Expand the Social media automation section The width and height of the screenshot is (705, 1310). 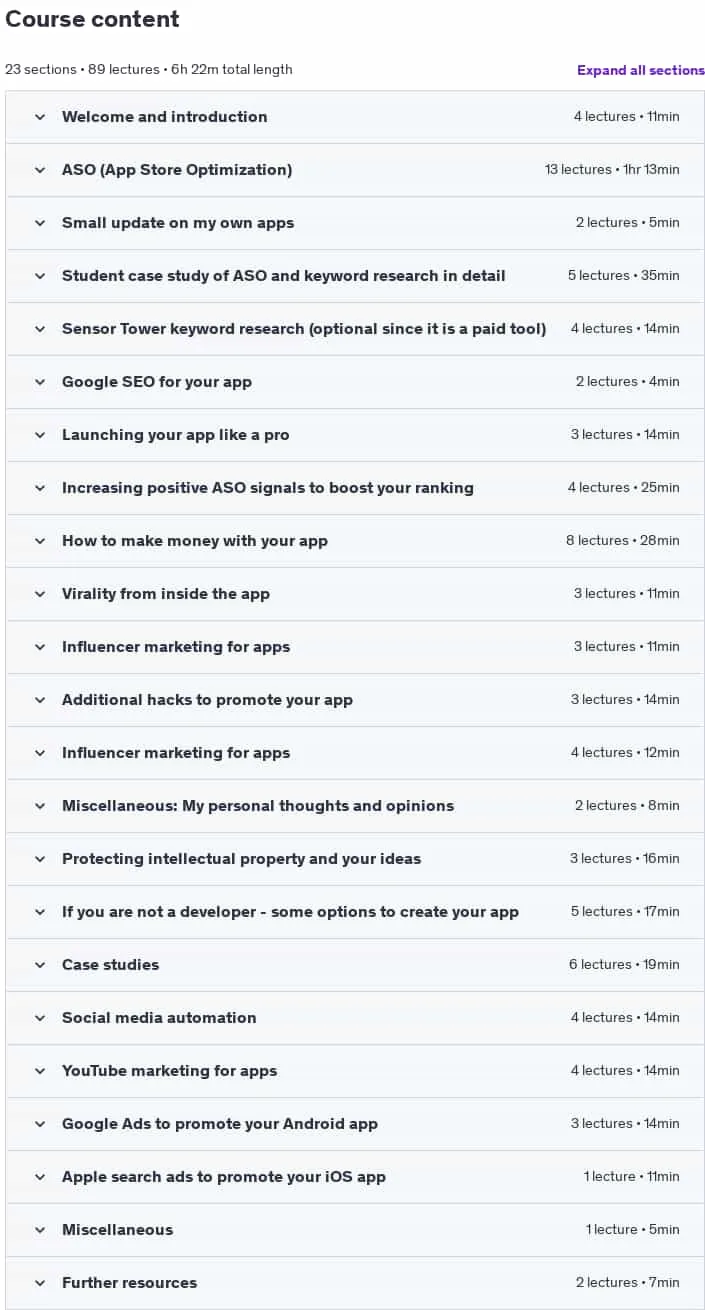(x=355, y=1018)
